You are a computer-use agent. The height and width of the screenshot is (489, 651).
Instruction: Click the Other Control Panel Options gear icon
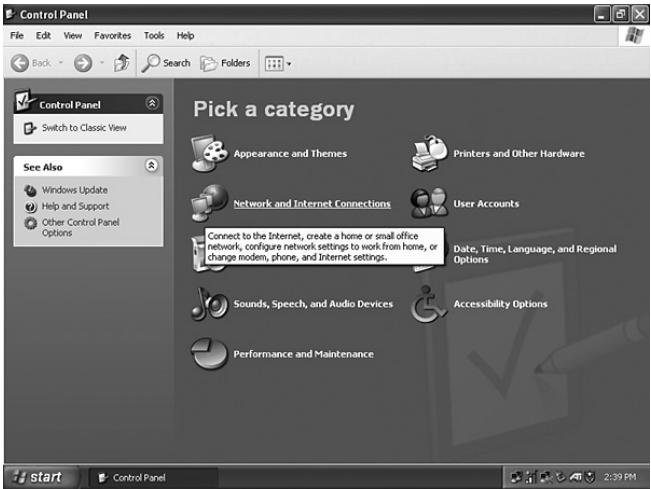30,223
